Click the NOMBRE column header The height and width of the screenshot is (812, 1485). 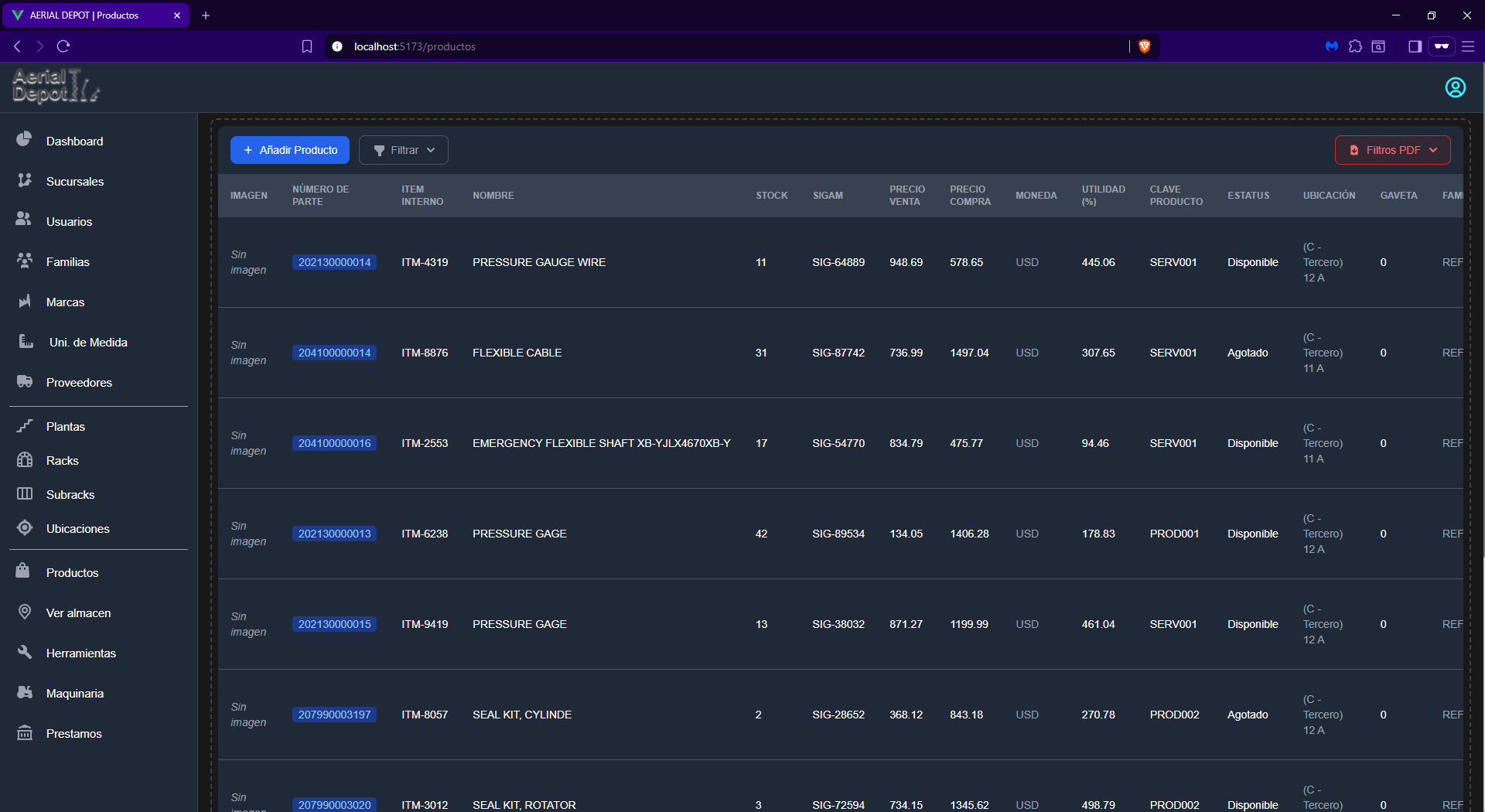493,196
